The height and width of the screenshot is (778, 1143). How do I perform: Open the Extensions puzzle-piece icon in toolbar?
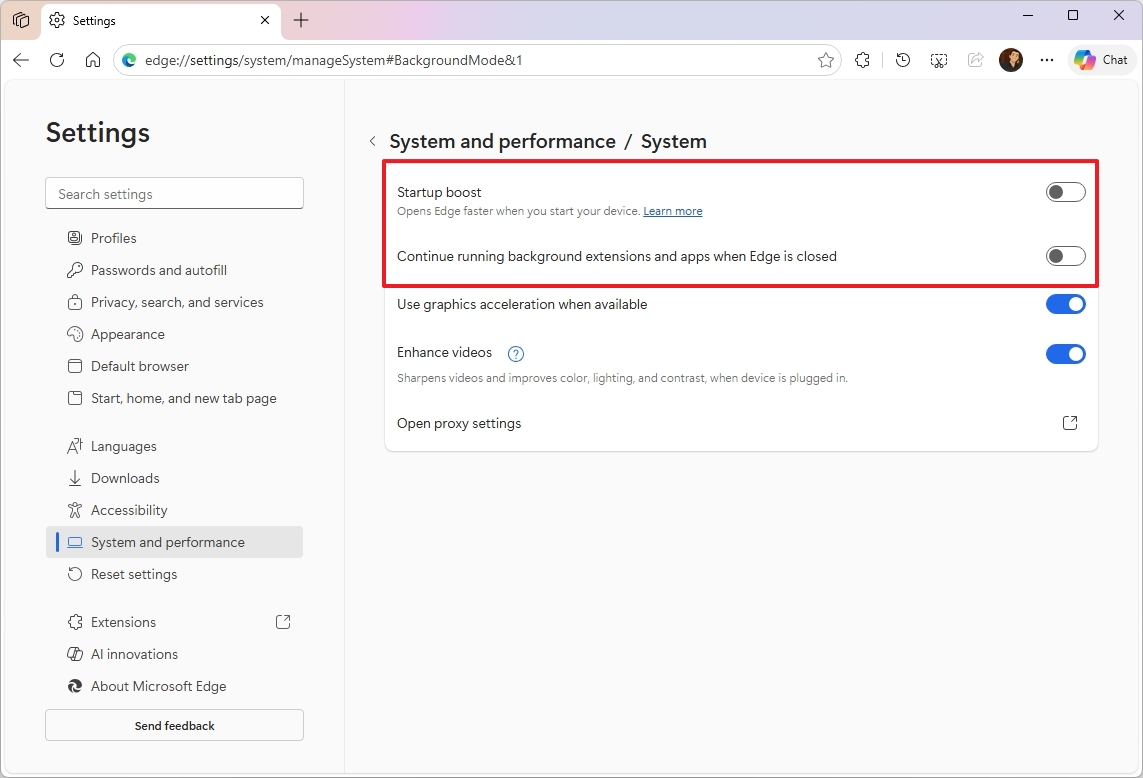(862, 60)
